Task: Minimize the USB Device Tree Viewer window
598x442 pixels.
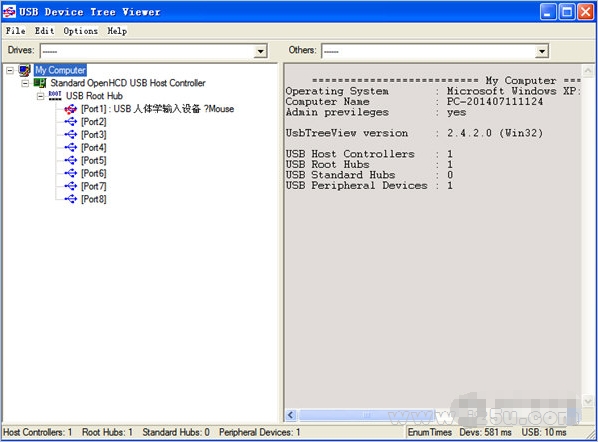Action: [548, 12]
